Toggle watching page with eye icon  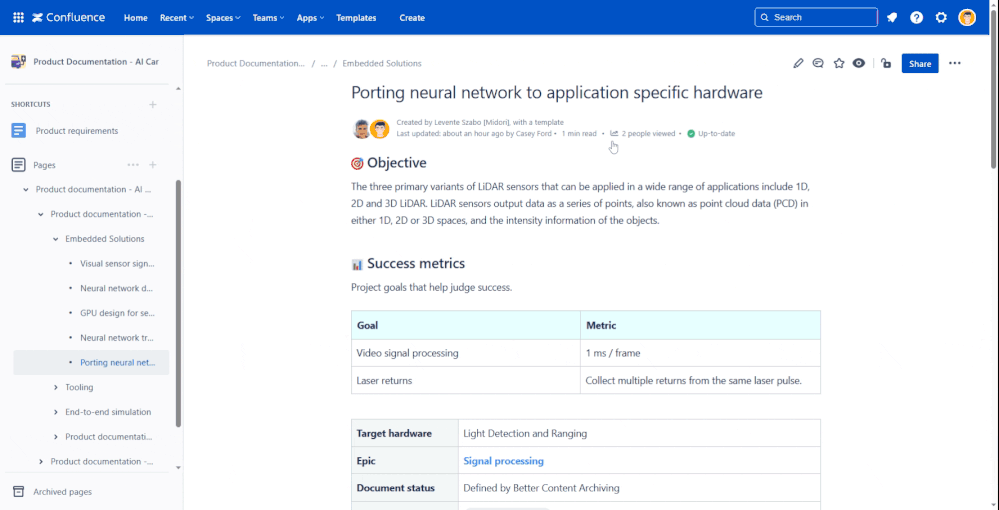tap(859, 63)
